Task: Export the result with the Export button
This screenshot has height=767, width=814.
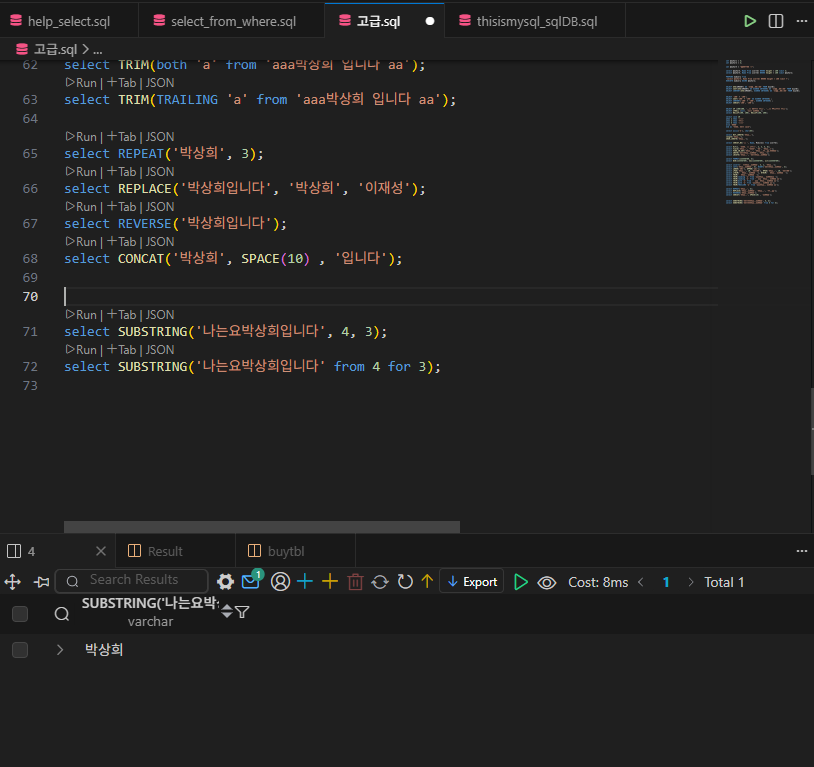Action: [472, 582]
